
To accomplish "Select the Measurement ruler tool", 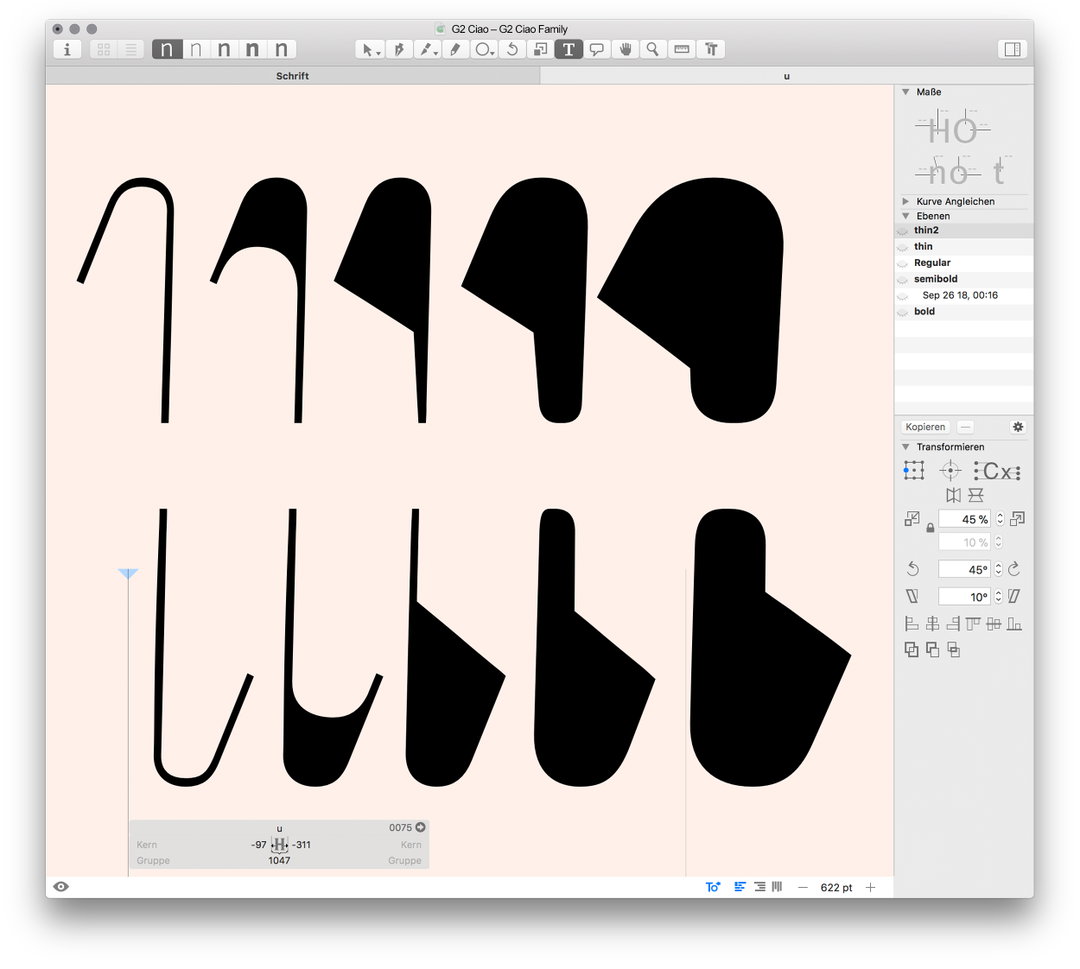I will pyautogui.click(x=682, y=49).
